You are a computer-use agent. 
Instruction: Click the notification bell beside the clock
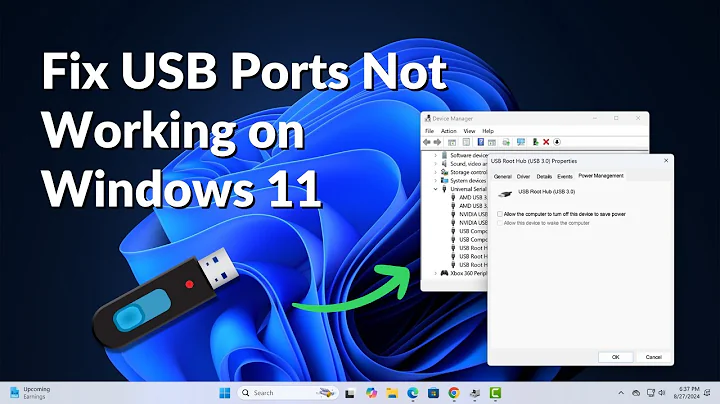point(708,393)
